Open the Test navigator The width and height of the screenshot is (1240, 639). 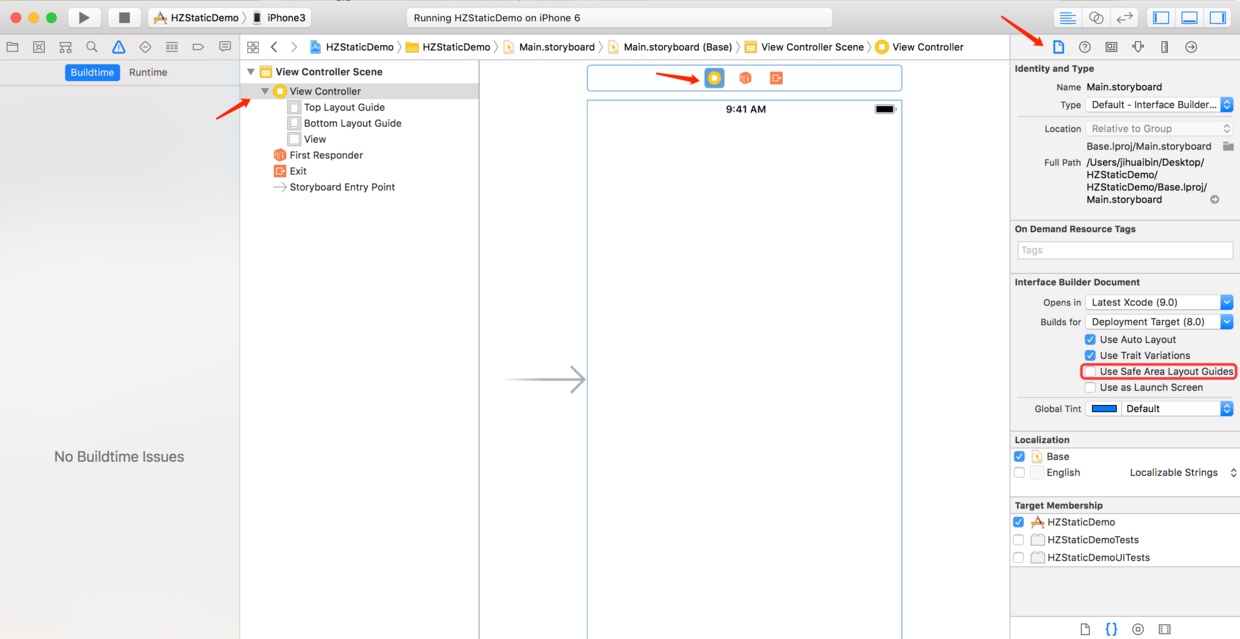[x=145, y=47]
